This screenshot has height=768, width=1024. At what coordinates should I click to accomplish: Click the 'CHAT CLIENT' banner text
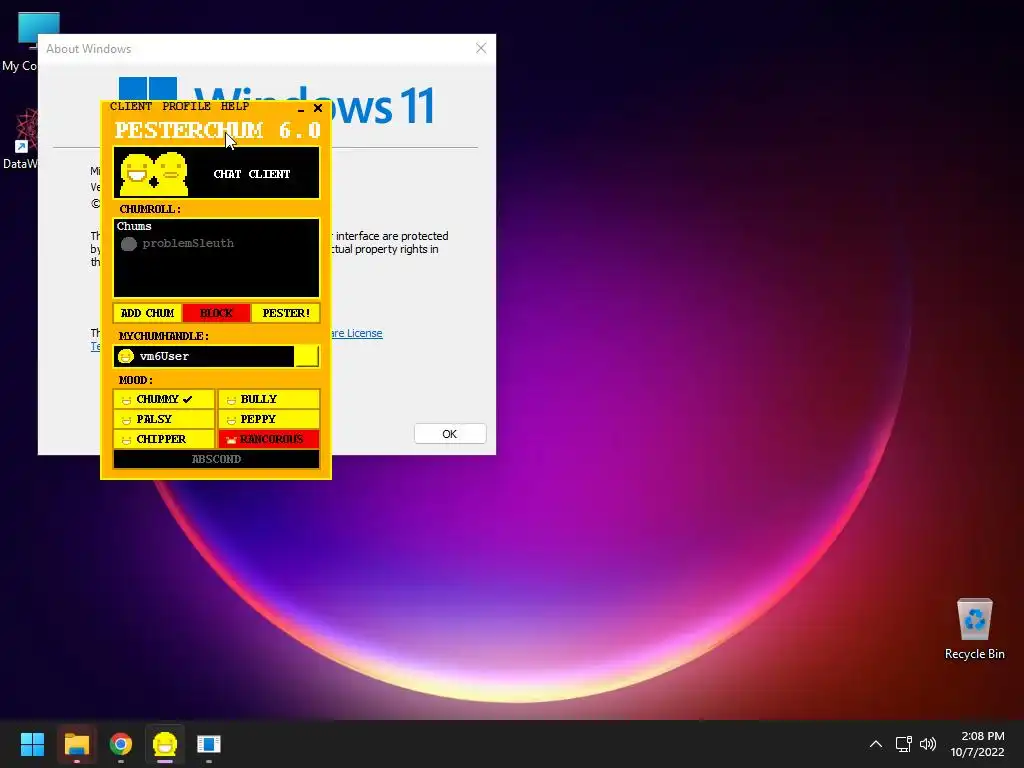251,174
